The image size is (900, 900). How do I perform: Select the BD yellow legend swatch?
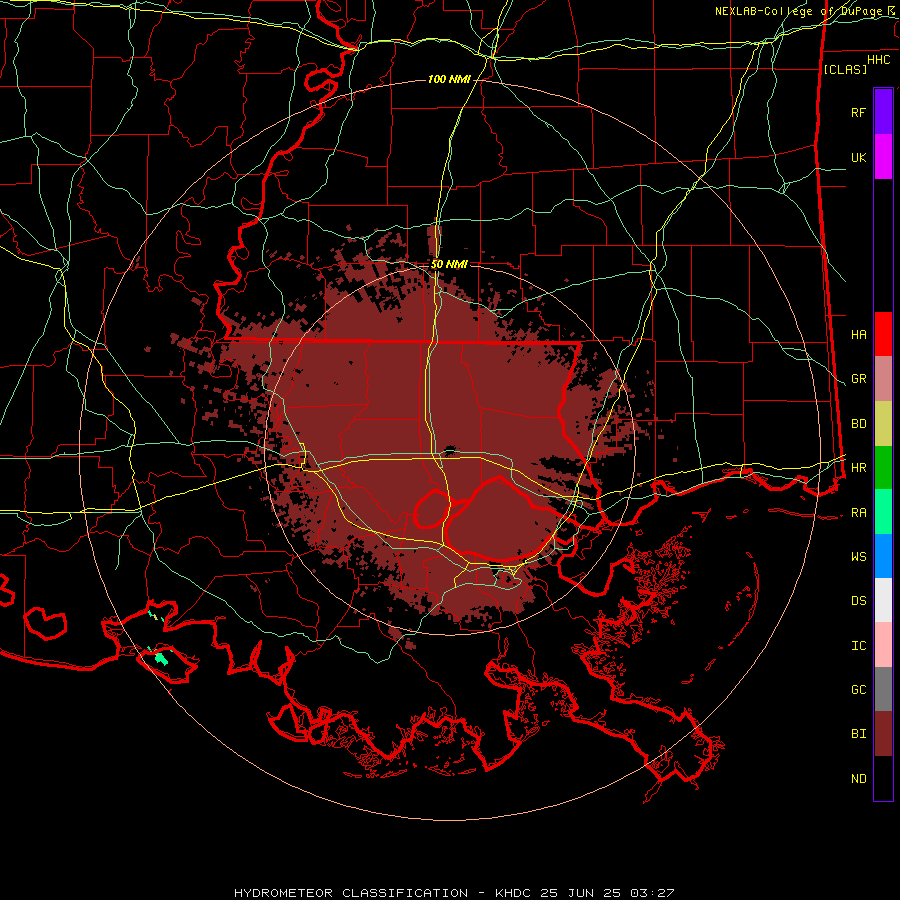[x=883, y=424]
